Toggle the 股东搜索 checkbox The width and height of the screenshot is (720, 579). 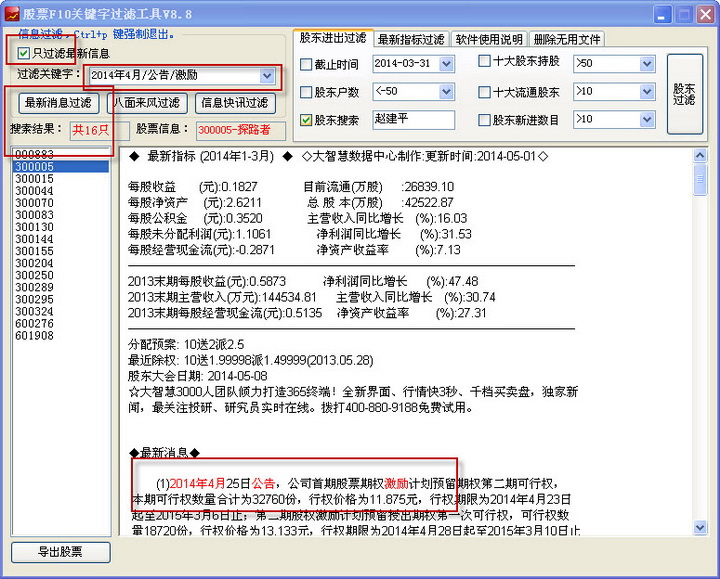(x=306, y=120)
